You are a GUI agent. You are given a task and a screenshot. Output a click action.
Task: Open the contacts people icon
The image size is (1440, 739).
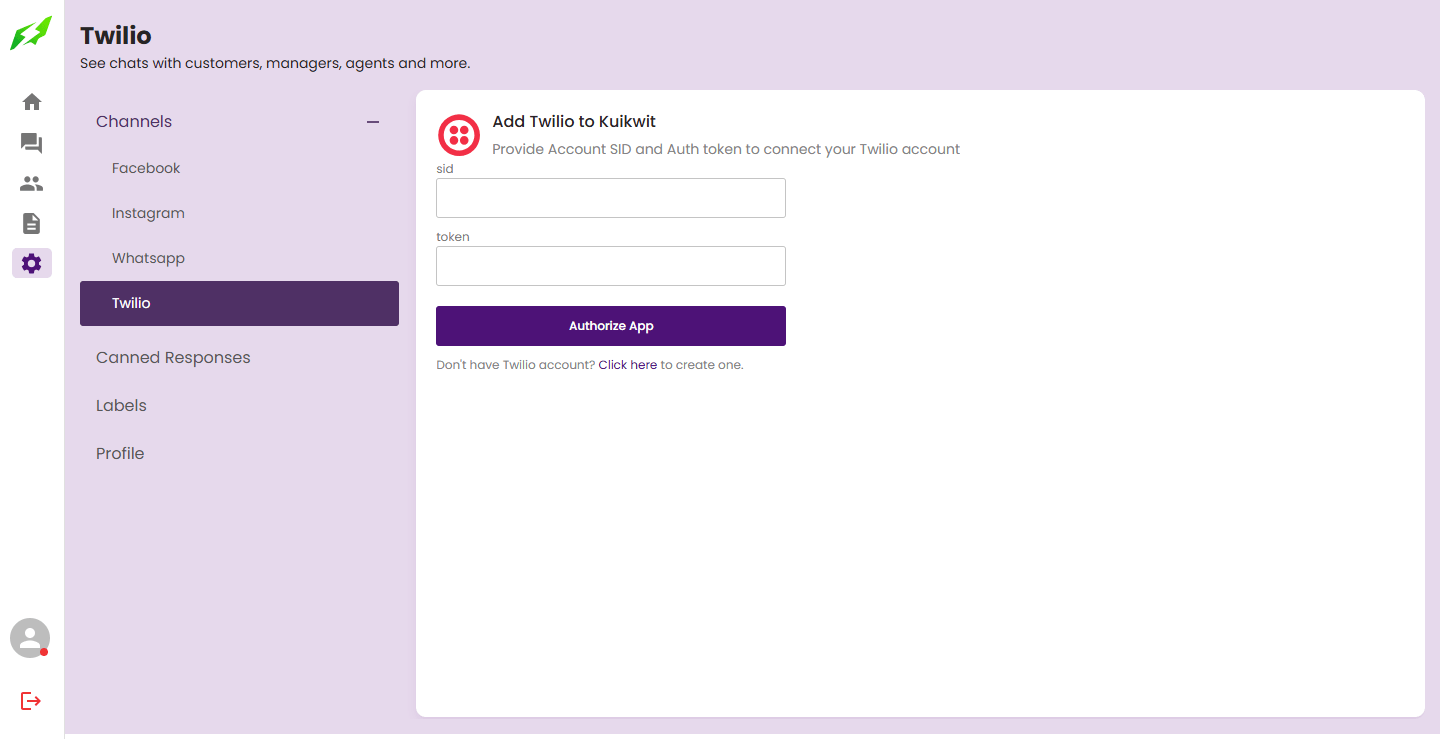click(32, 184)
